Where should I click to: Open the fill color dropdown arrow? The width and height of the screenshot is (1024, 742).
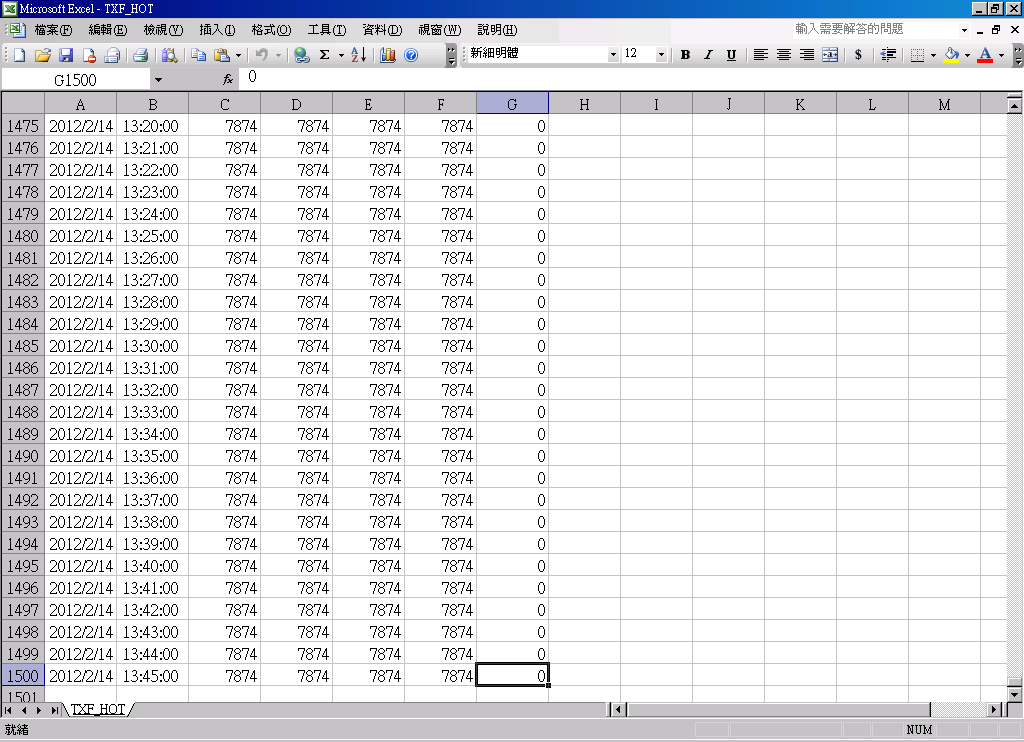967,55
